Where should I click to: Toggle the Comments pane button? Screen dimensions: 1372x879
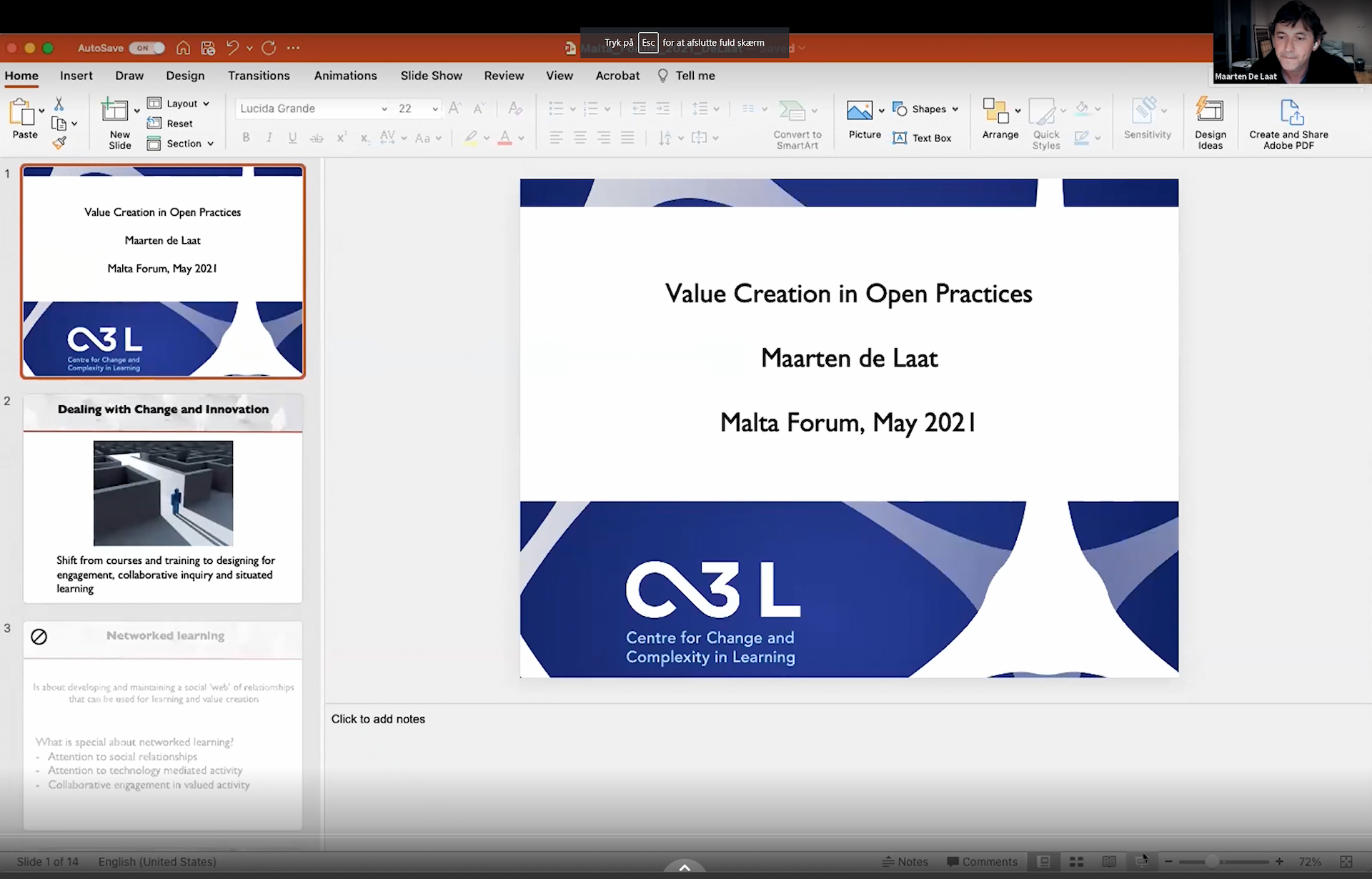[x=982, y=862]
